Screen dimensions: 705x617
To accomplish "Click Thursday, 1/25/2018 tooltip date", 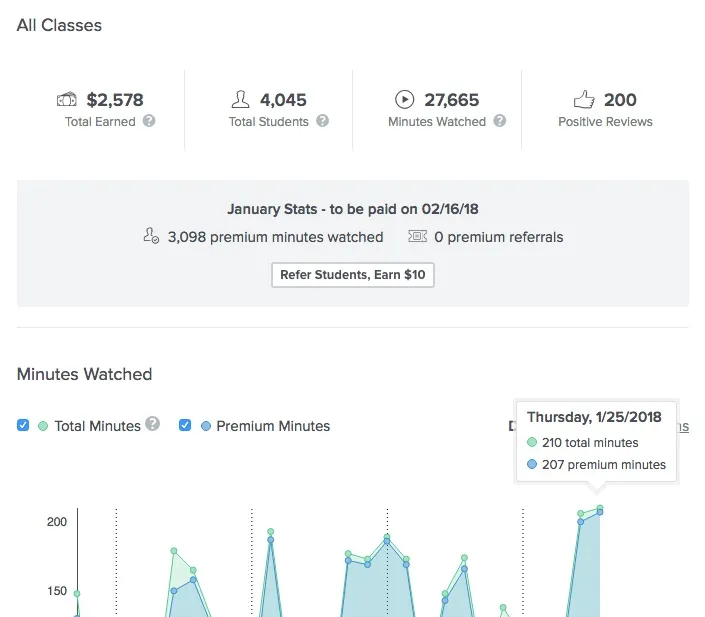I will coord(594,417).
